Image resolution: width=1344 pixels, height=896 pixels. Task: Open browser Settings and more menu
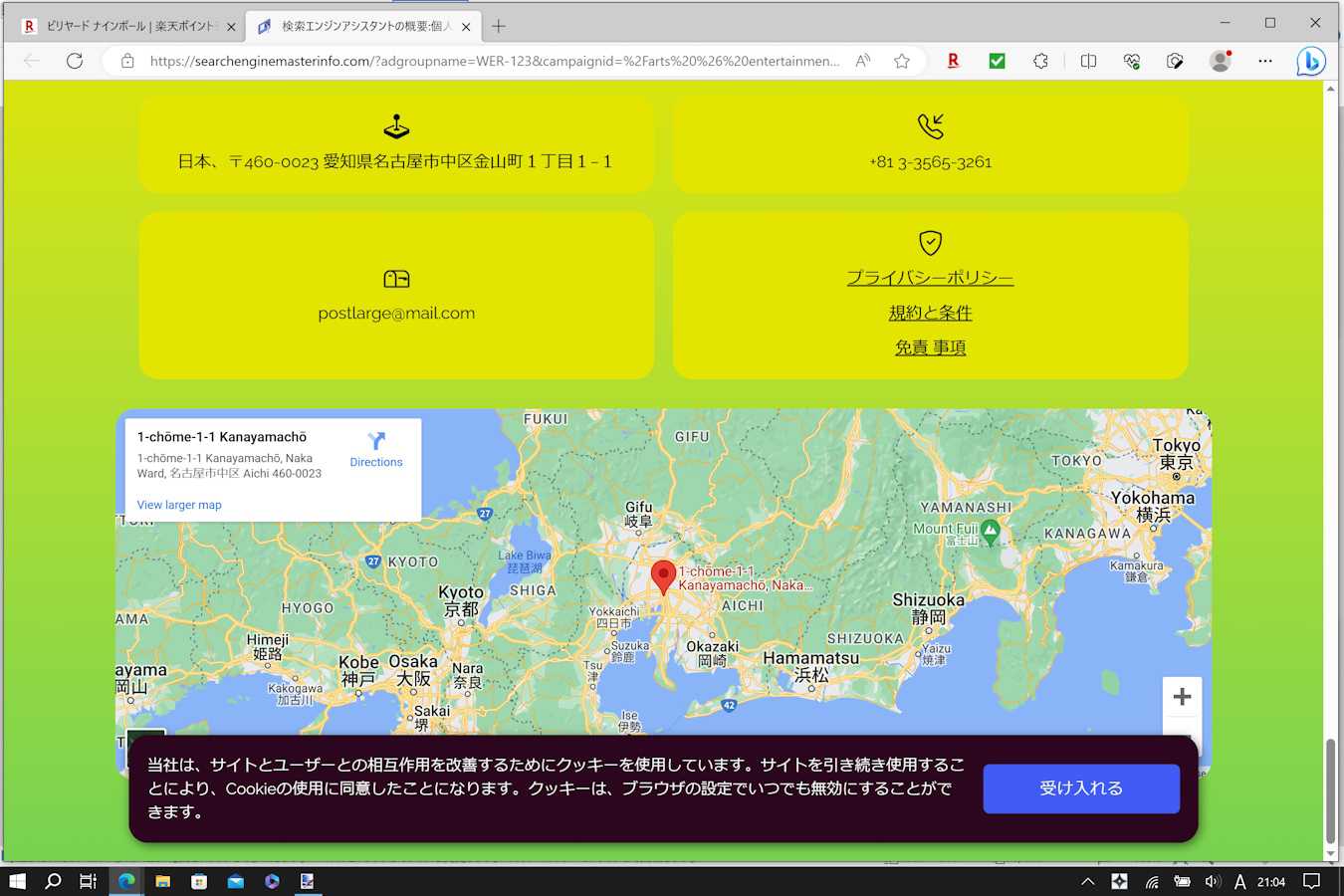click(x=1265, y=61)
